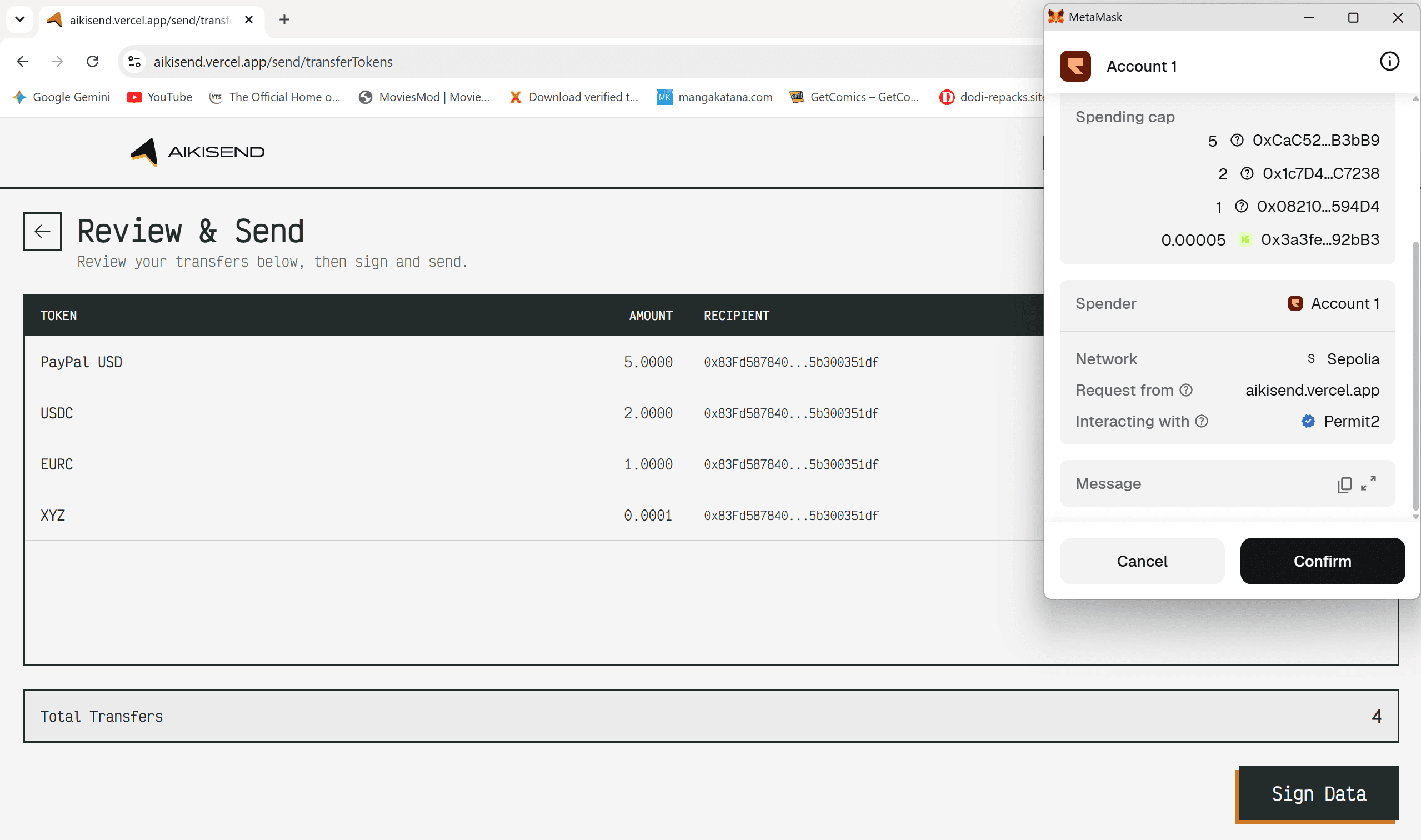
Task: Confirm the MetaMask signature request
Action: pos(1322,561)
